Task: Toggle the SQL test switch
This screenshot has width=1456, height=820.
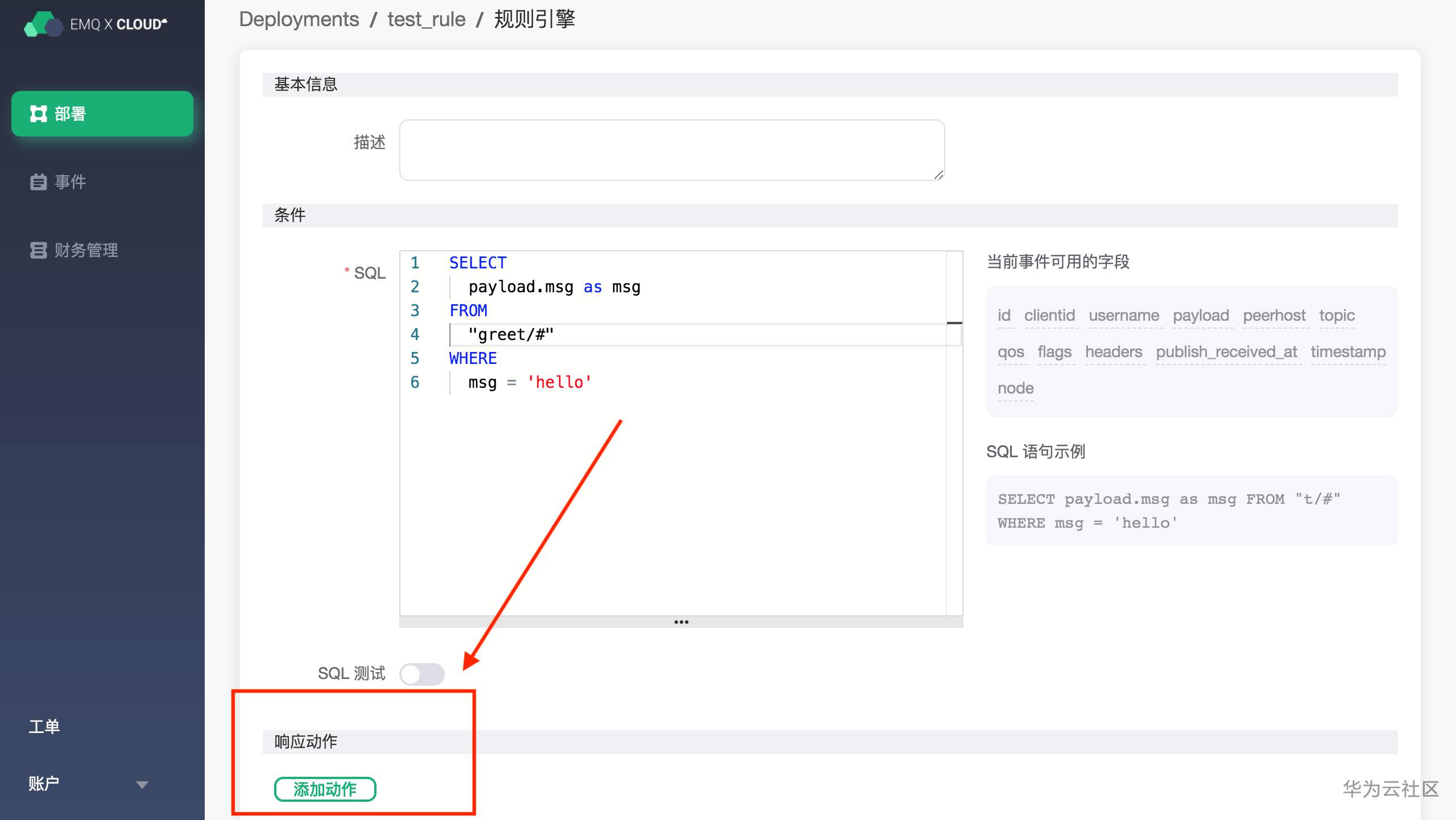Action: click(x=421, y=674)
